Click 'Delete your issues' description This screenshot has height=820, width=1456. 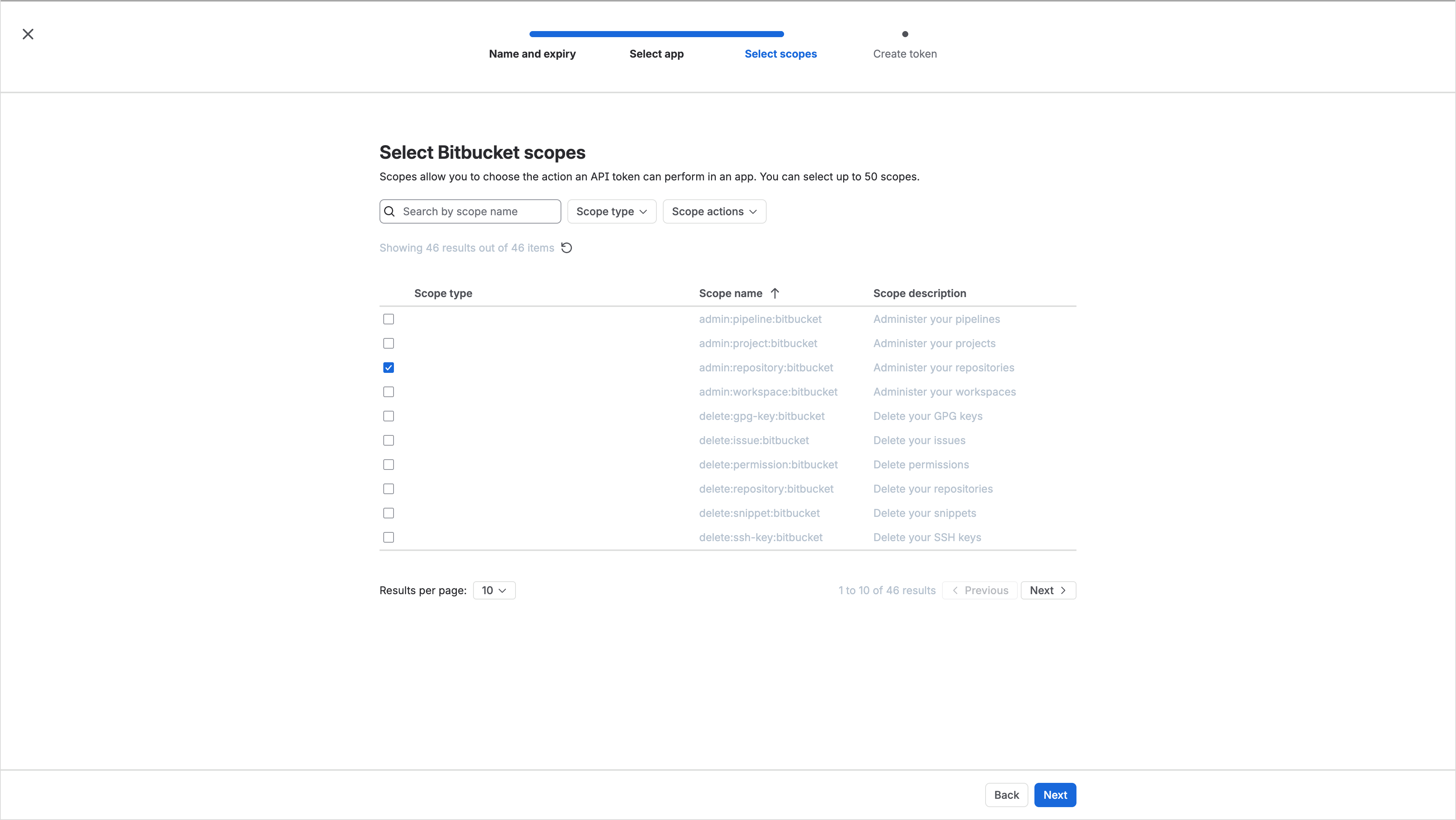click(x=919, y=441)
